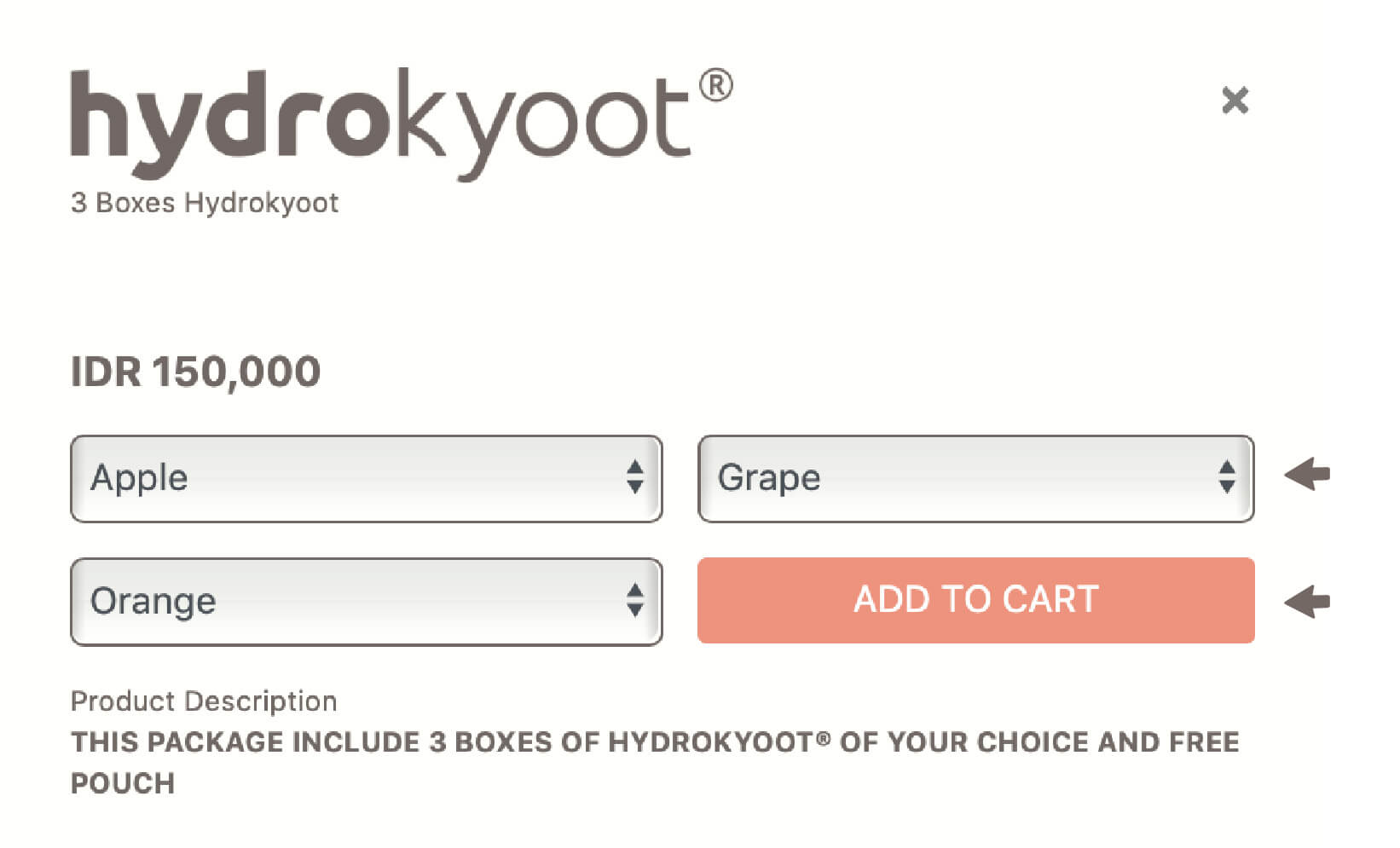Open the Grape flavor dropdown

pos(976,478)
